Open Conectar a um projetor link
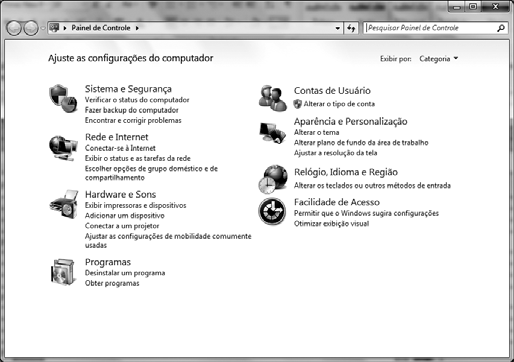514x362 pixels. point(122,226)
